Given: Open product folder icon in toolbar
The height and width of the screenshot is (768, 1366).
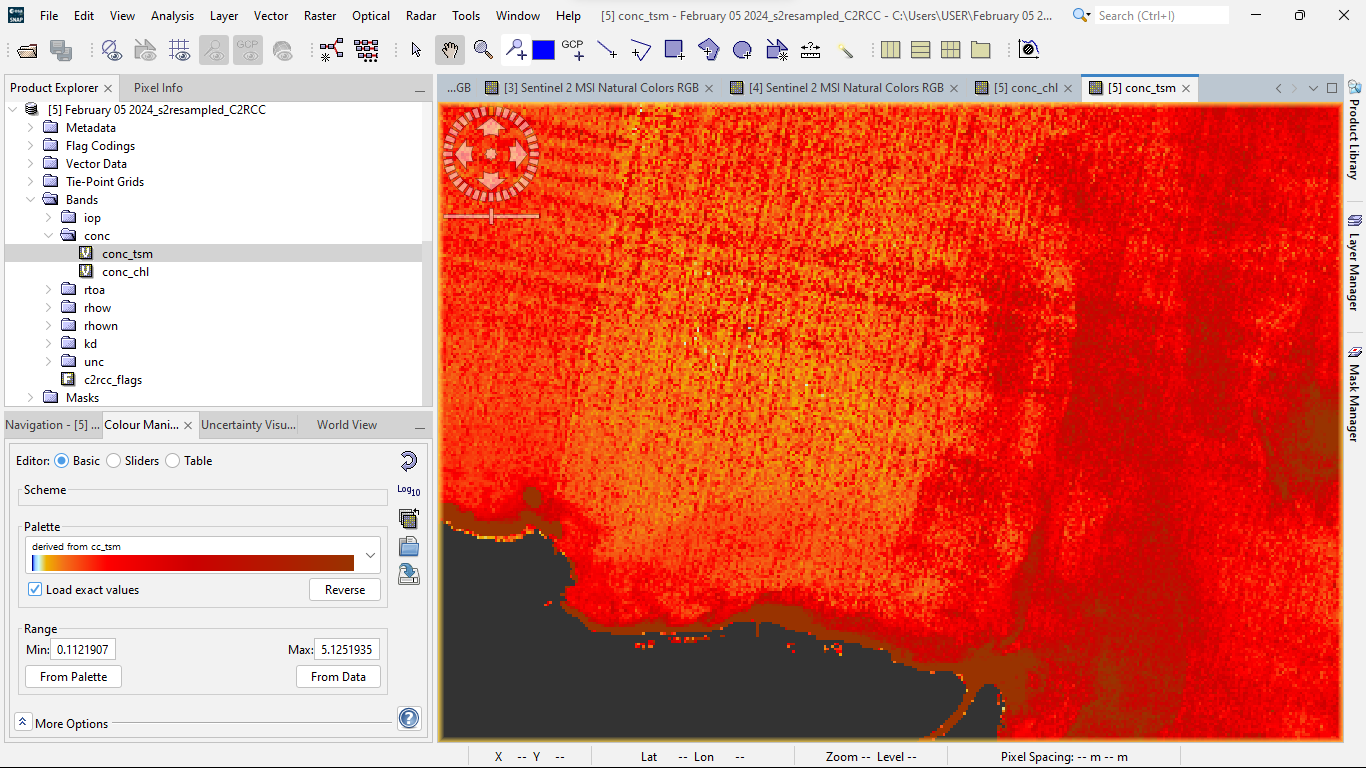Looking at the screenshot, I should click(28, 51).
